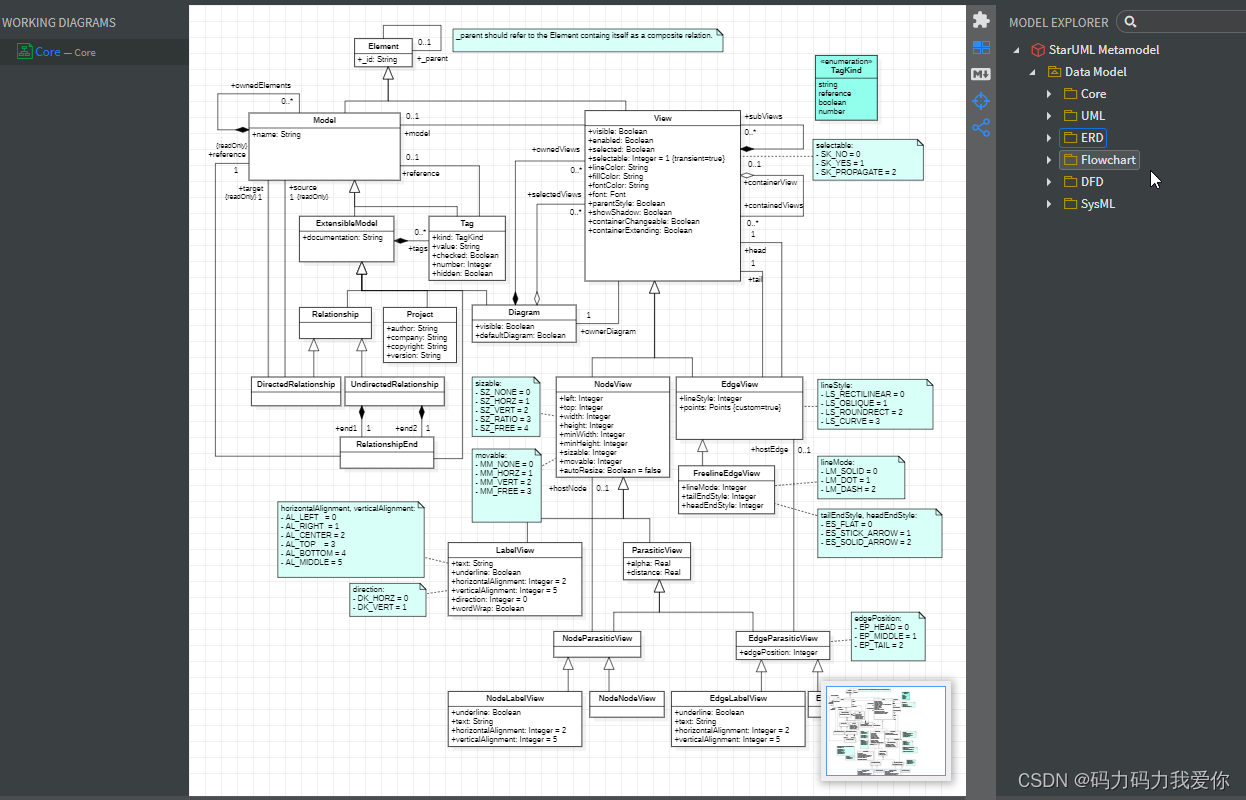
Task: Select the Diagram class box
Action: tap(524, 323)
